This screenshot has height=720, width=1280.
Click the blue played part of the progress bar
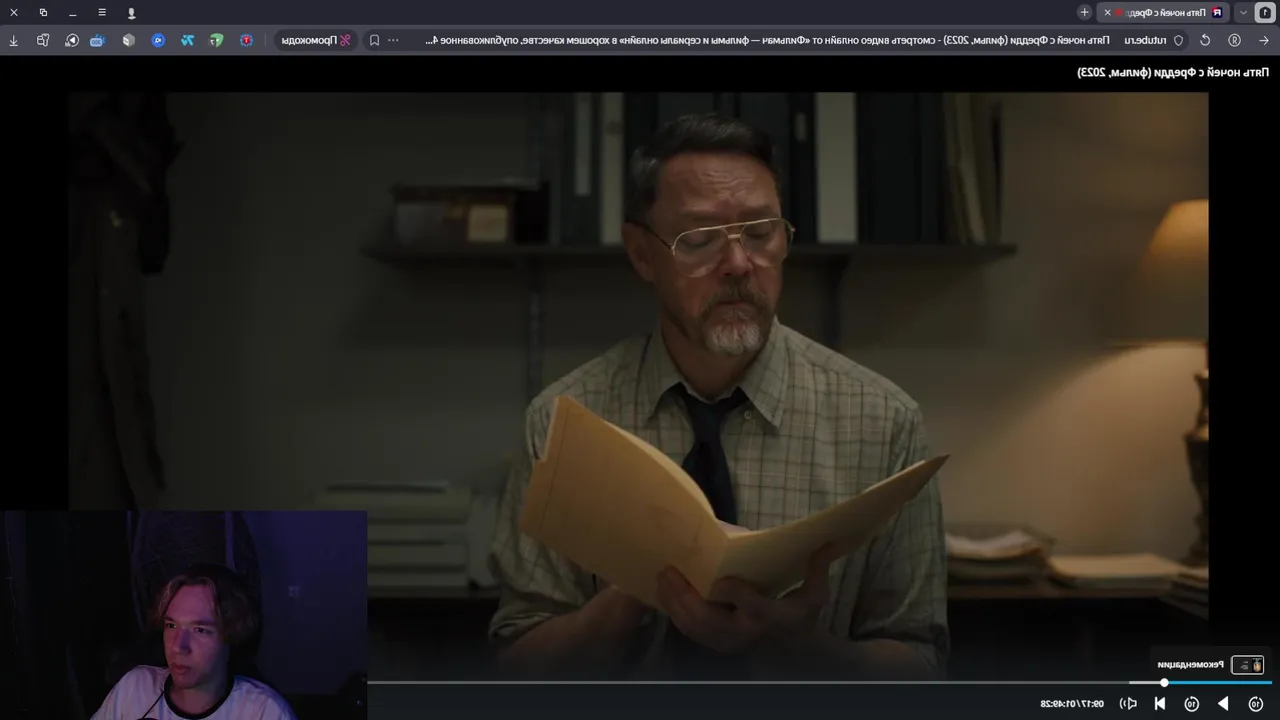coord(1220,683)
